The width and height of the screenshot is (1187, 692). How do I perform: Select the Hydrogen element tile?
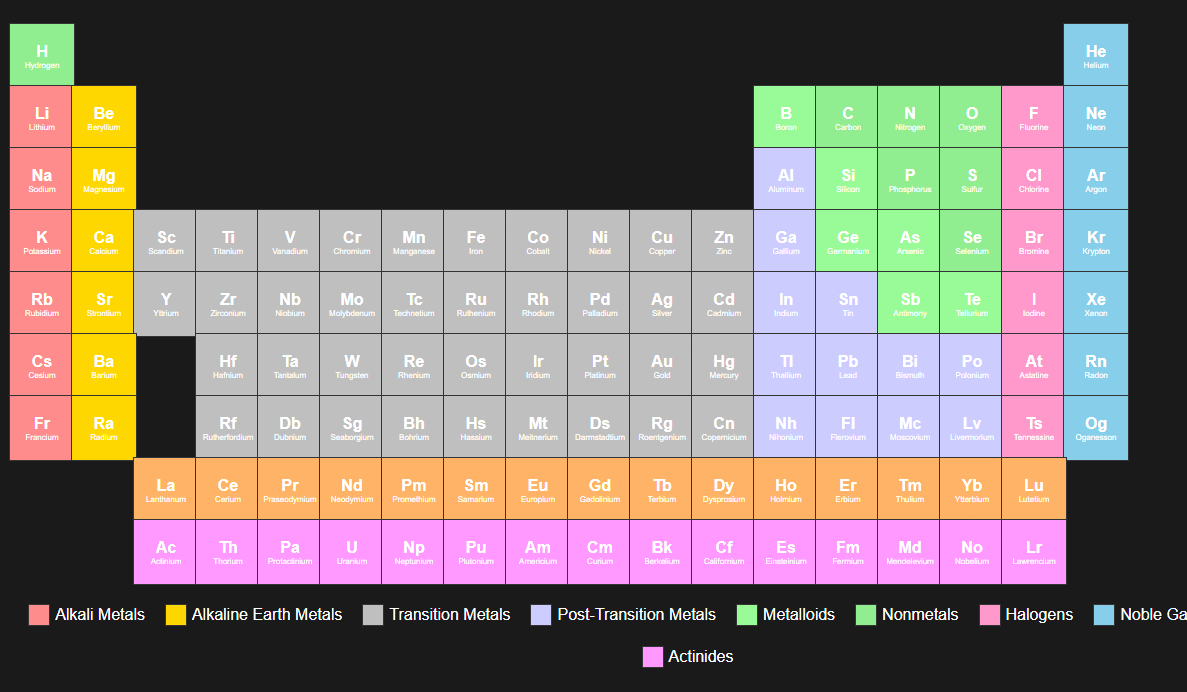pyautogui.click(x=42, y=55)
